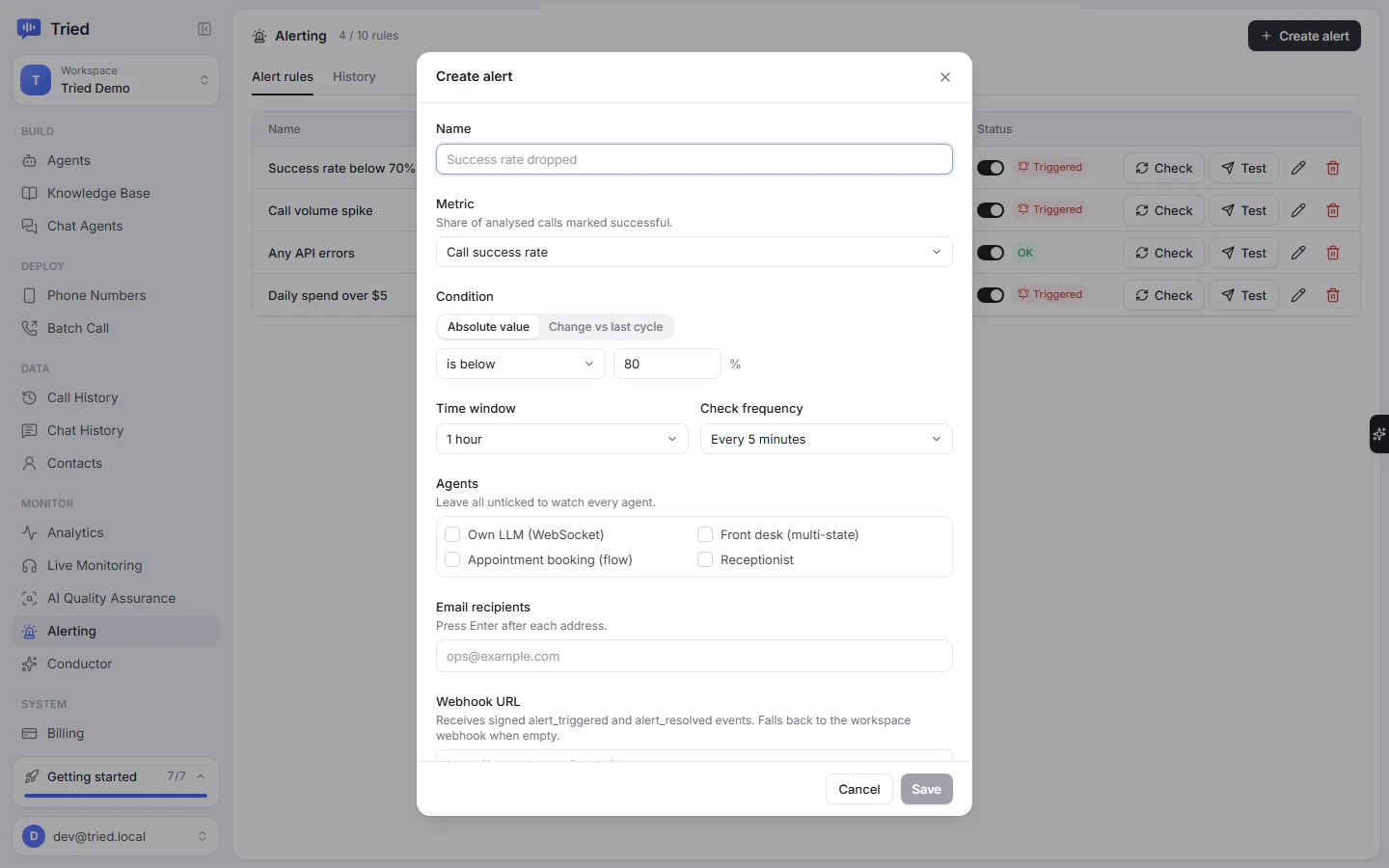Open the 'is below' condition dropdown

pyautogui.click(x=521, y=364)
